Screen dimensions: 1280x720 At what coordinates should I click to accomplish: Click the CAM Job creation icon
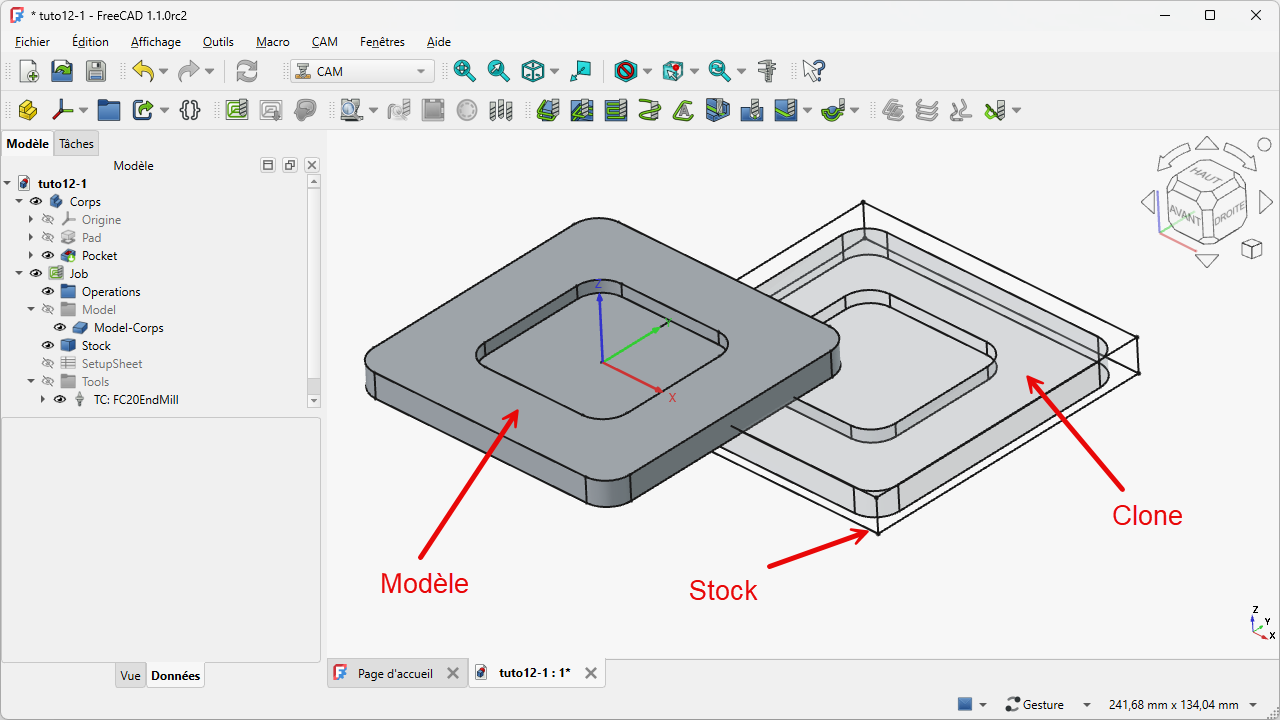pos(236,110)
